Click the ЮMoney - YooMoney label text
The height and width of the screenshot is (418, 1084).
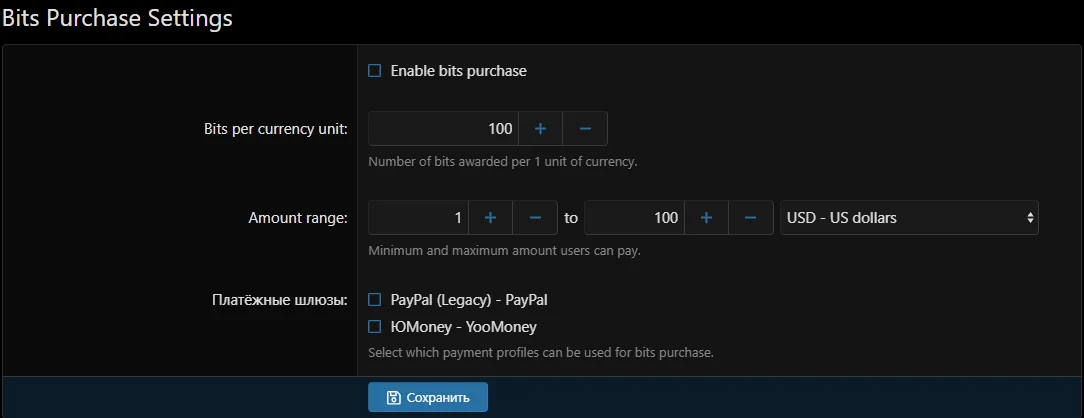(x=463, y=326)
